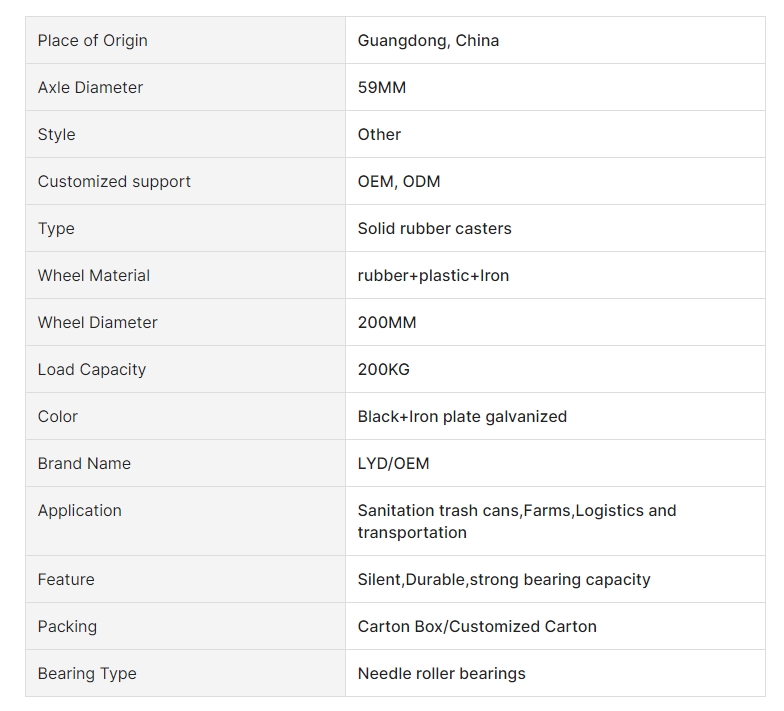Select rubber+plastic+Iron value

click(x=433, y=276)
